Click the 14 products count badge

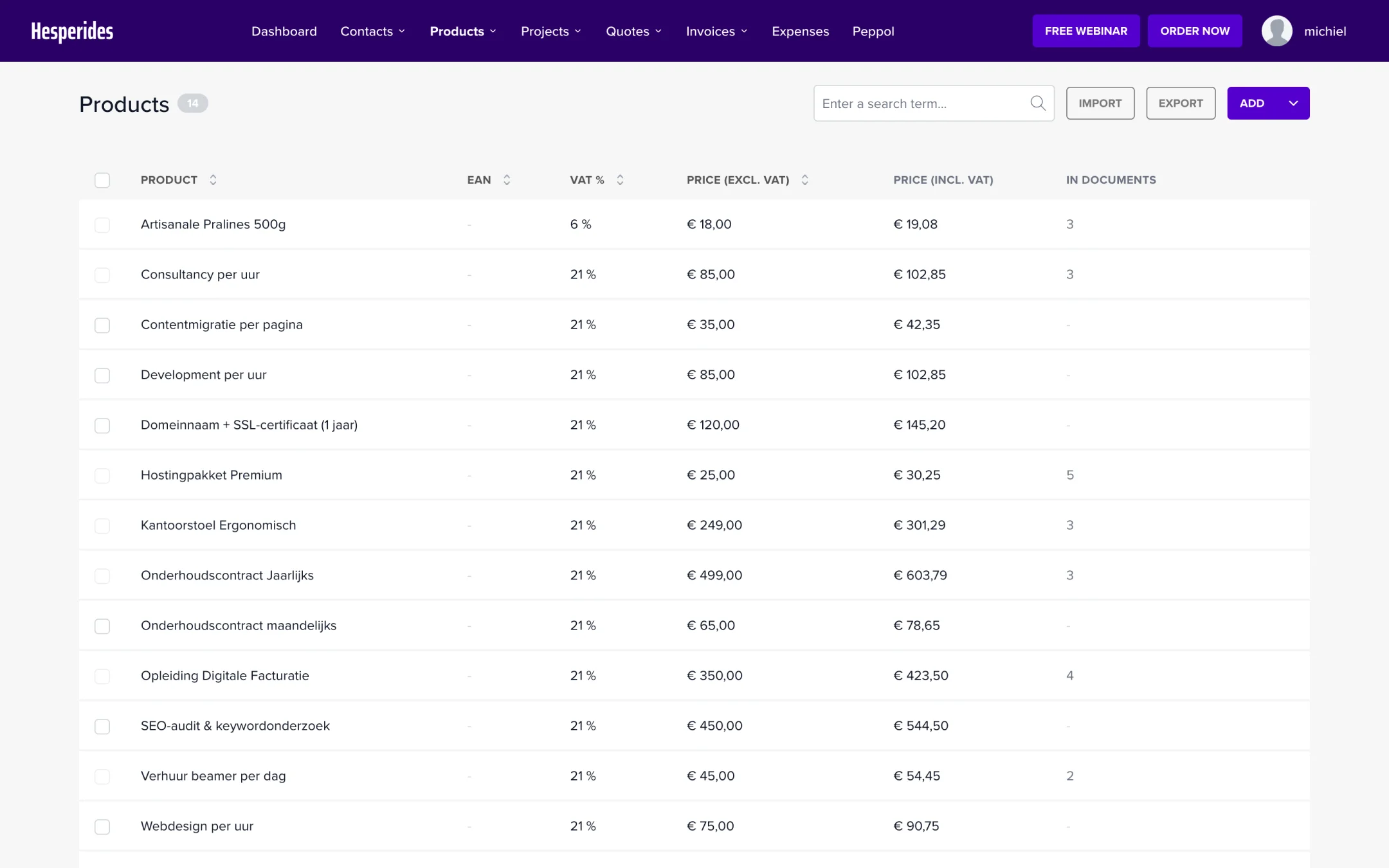[x=193, y=103]
